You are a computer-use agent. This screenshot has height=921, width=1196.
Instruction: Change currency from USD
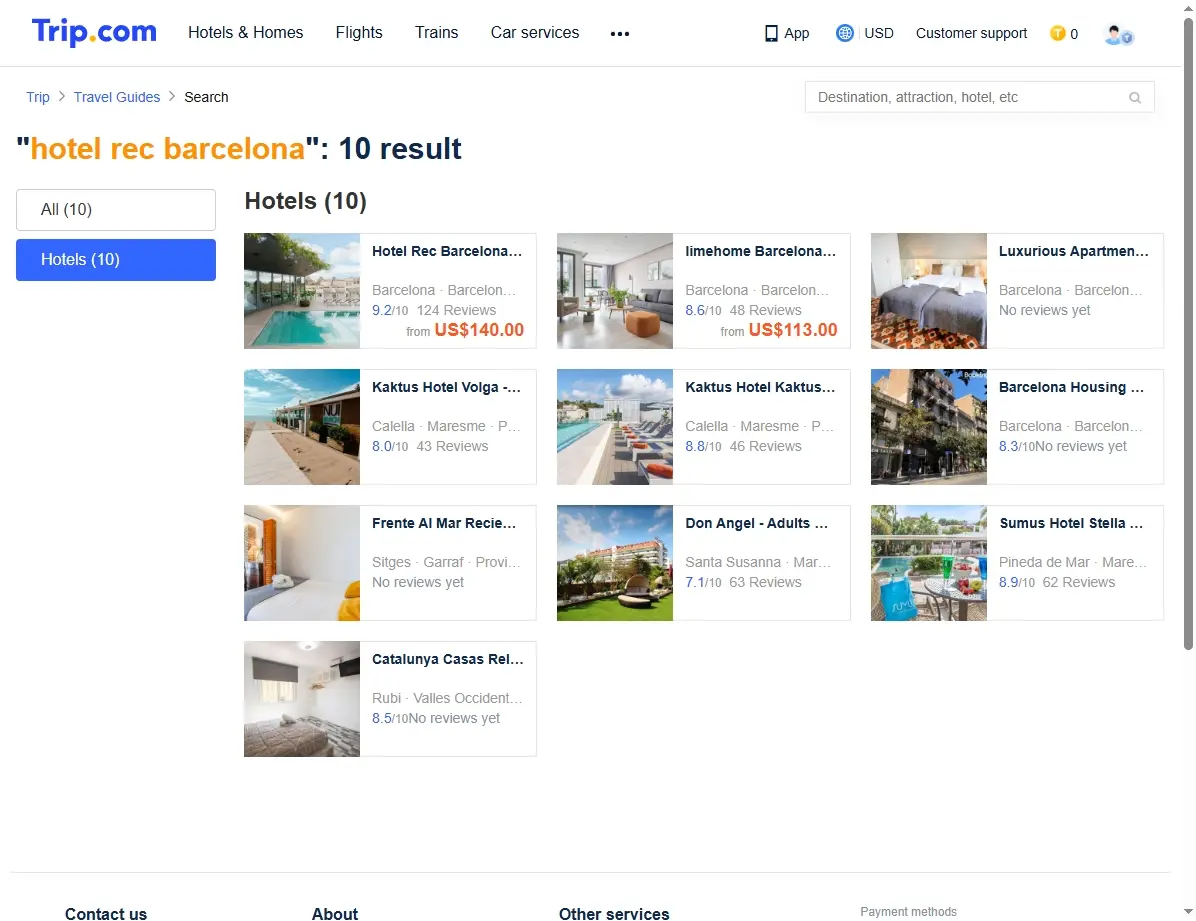click(x=879, y=34)
